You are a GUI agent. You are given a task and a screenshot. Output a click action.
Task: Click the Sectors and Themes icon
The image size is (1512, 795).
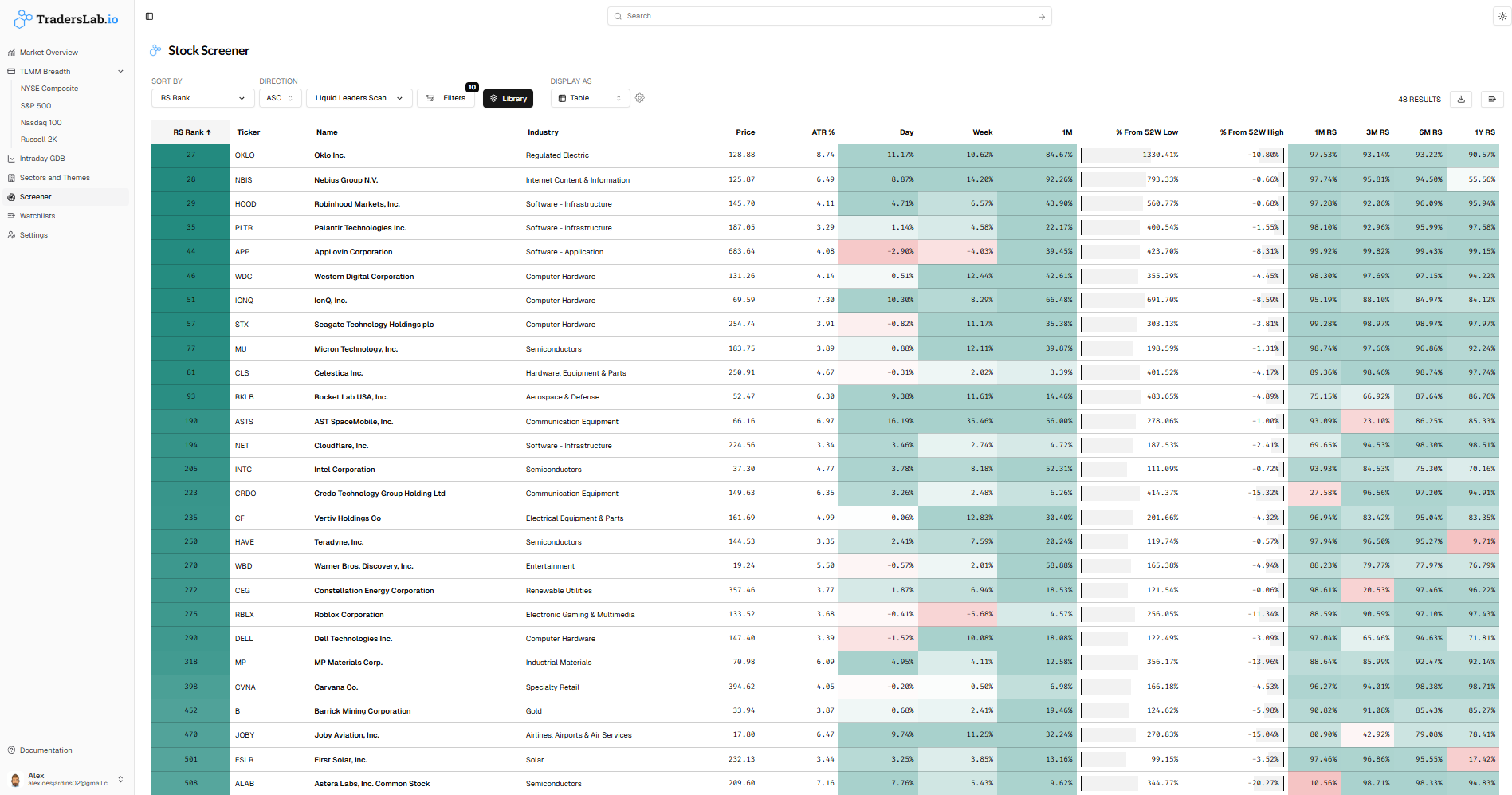point(11,178)
